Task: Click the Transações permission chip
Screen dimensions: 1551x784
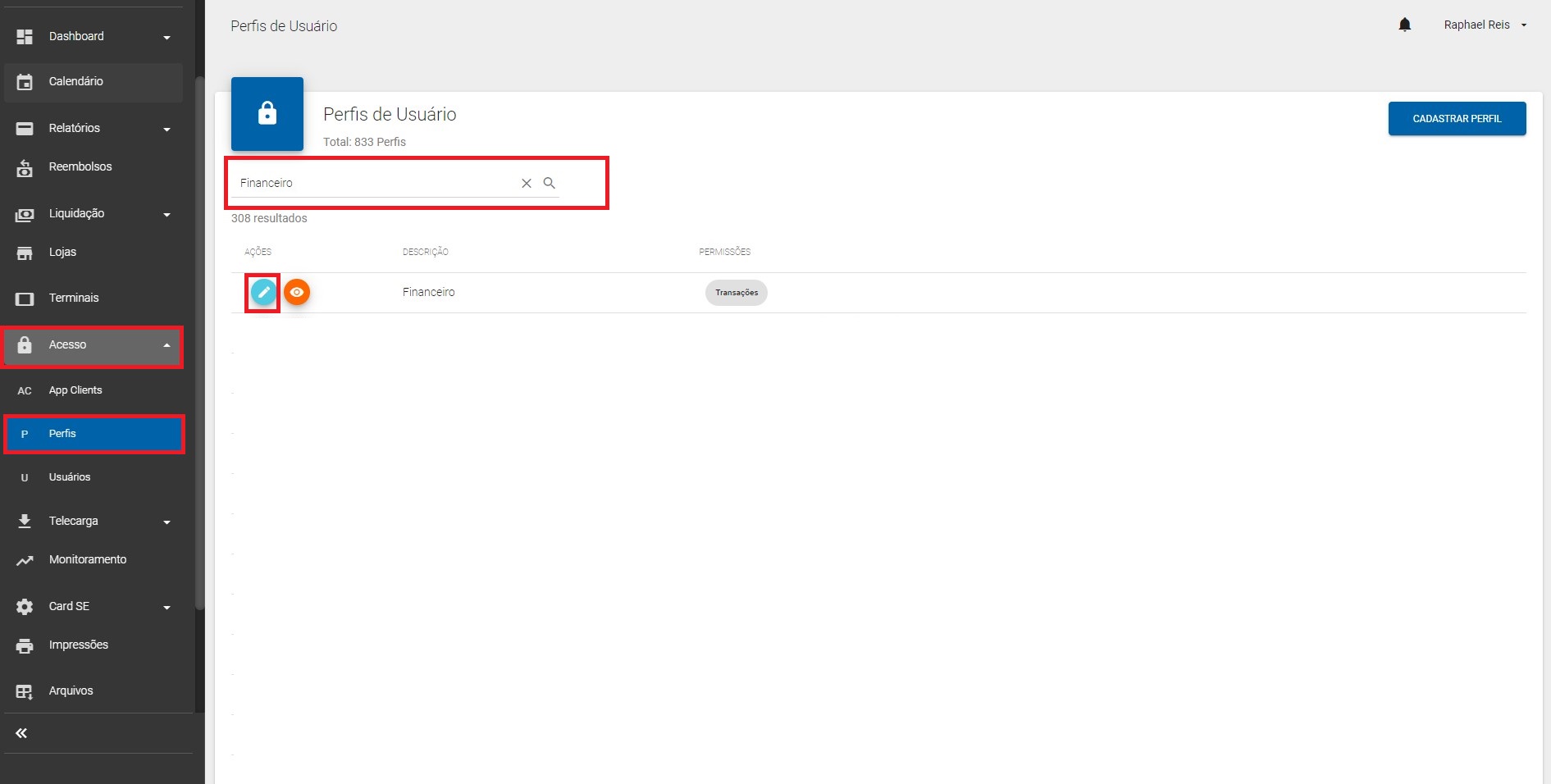Action: tap(736, 293)
